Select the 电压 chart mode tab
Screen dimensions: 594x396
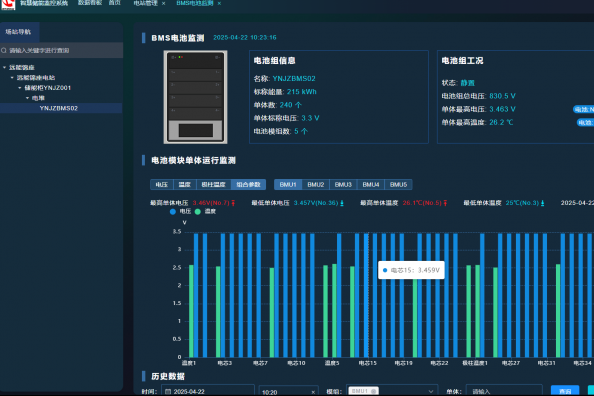click(x=162, y=185)
